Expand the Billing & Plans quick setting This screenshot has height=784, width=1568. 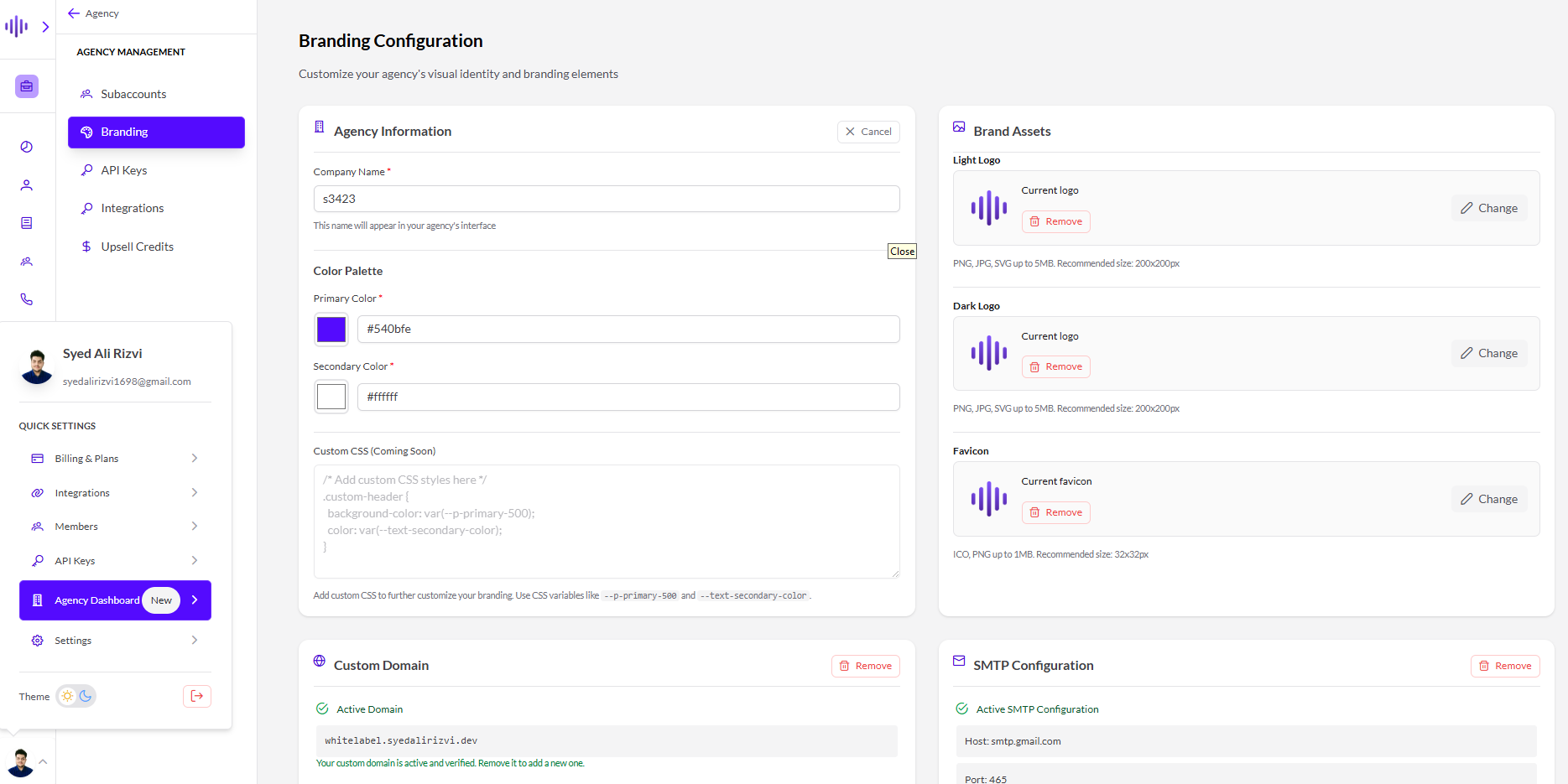(115, 458)
